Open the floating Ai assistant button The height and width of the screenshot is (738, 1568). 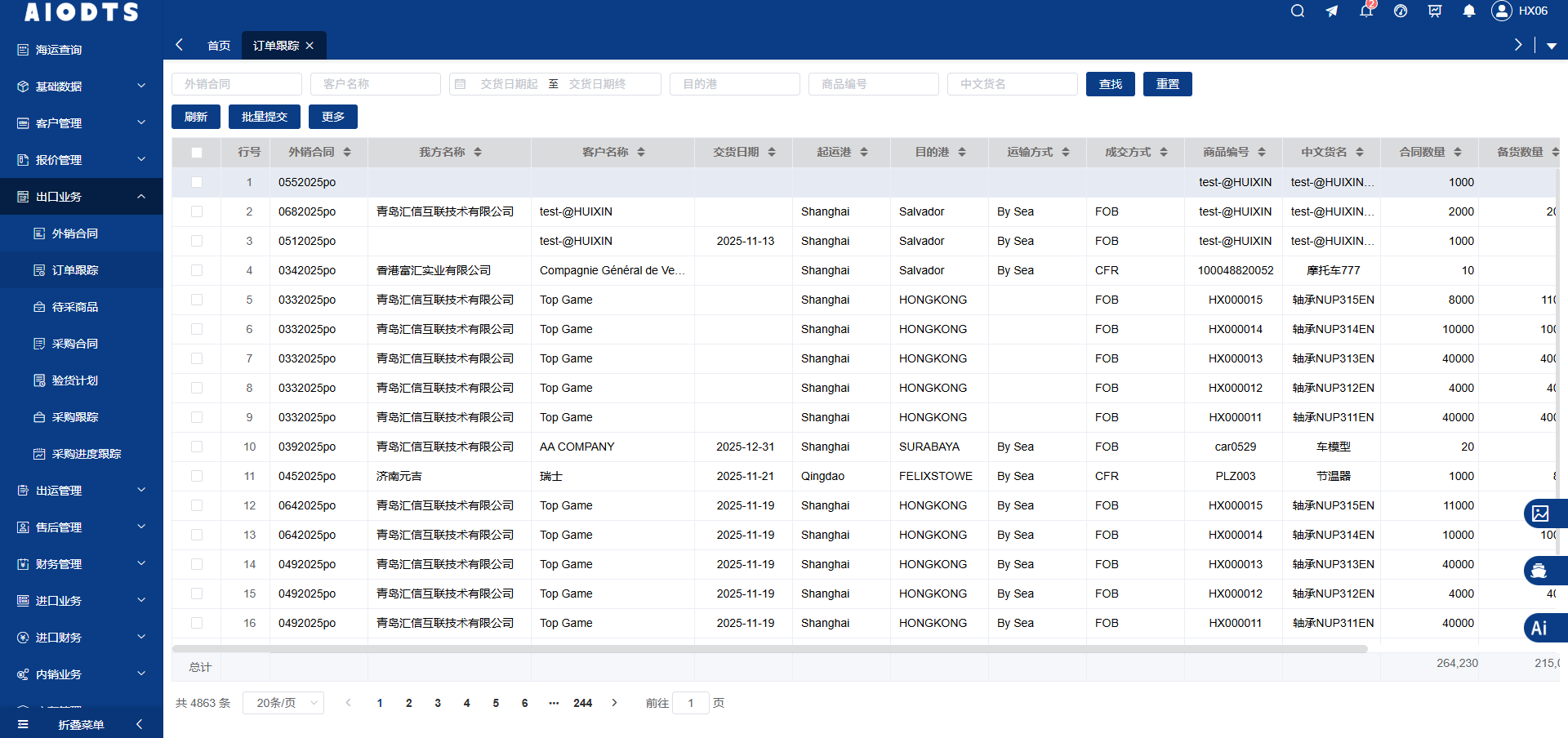(x=1540, y=628)
